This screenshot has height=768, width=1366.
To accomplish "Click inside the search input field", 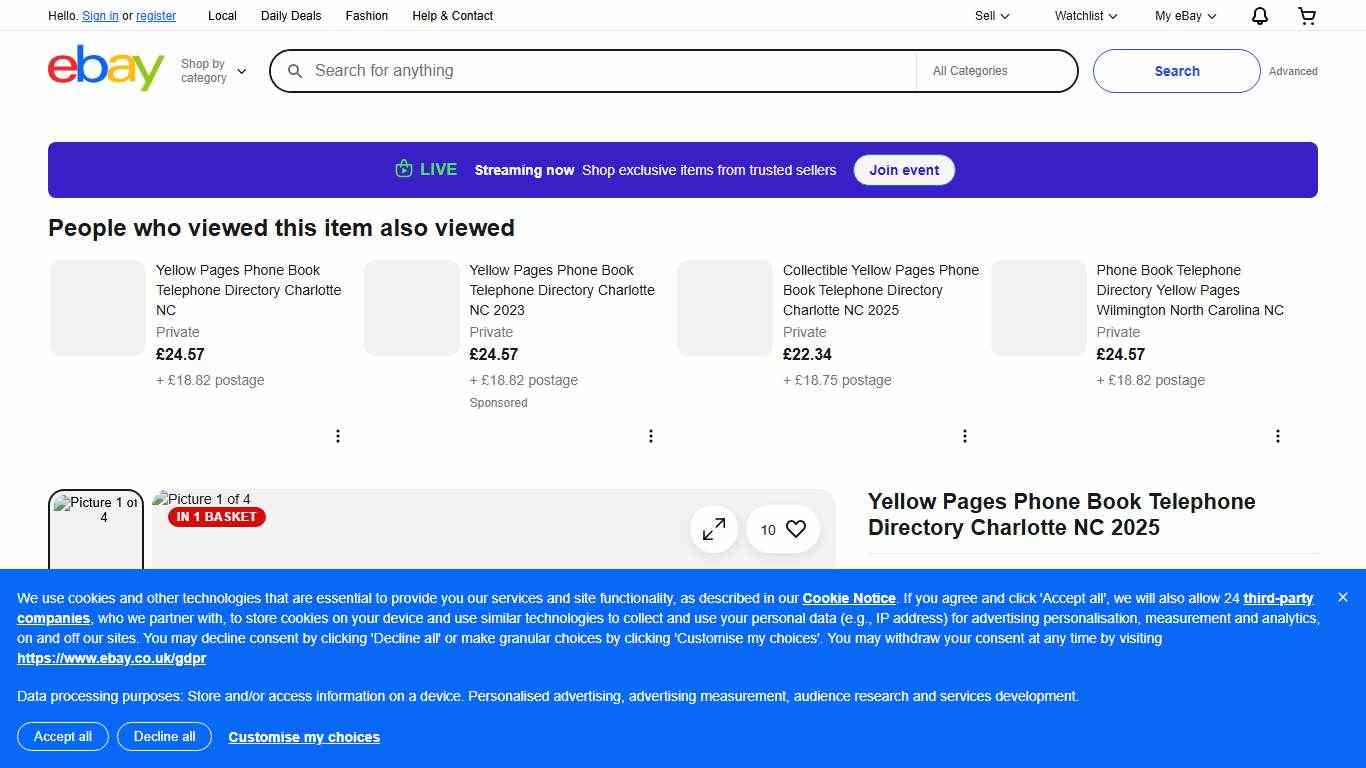I will [x=600, y=71].
